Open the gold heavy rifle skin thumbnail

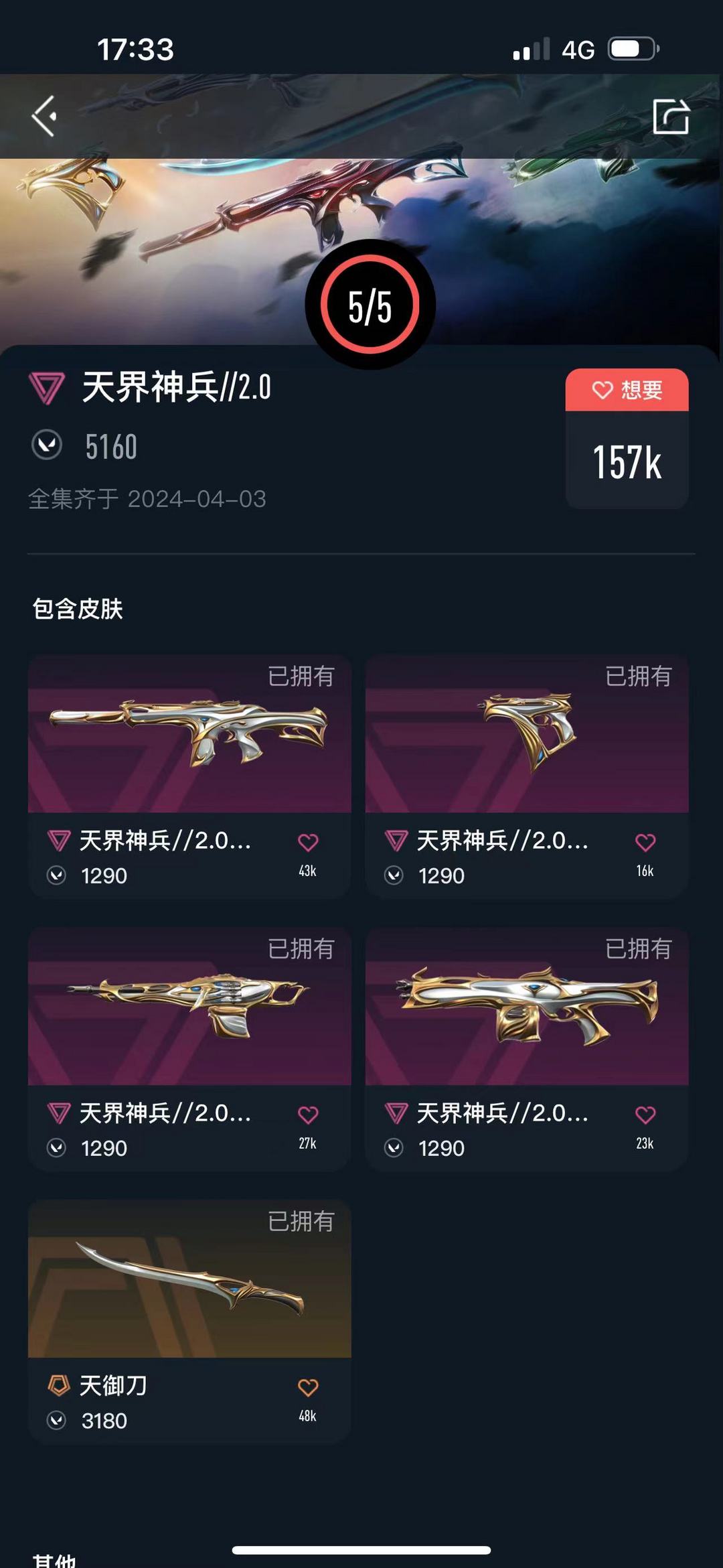527,1007
